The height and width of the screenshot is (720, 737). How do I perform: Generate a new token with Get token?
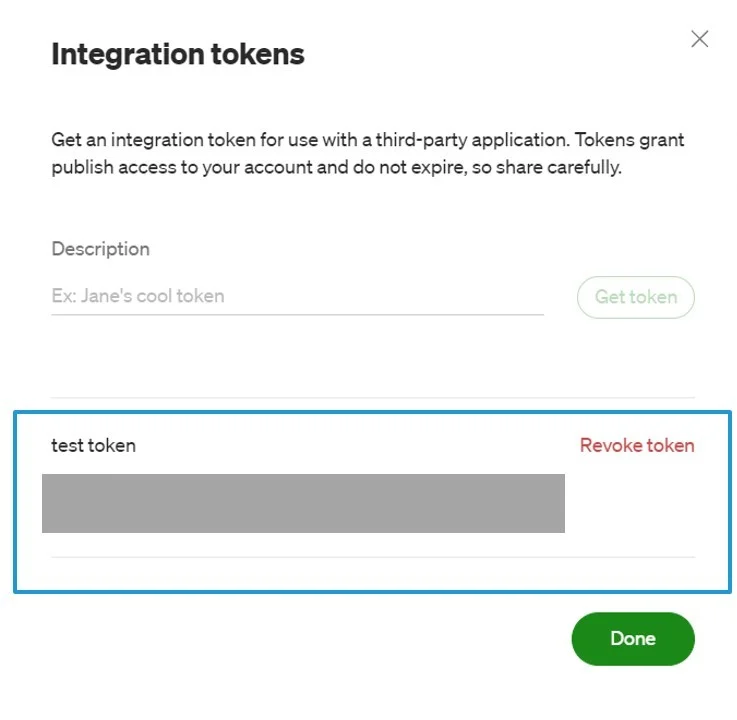(x=635, y=297)
